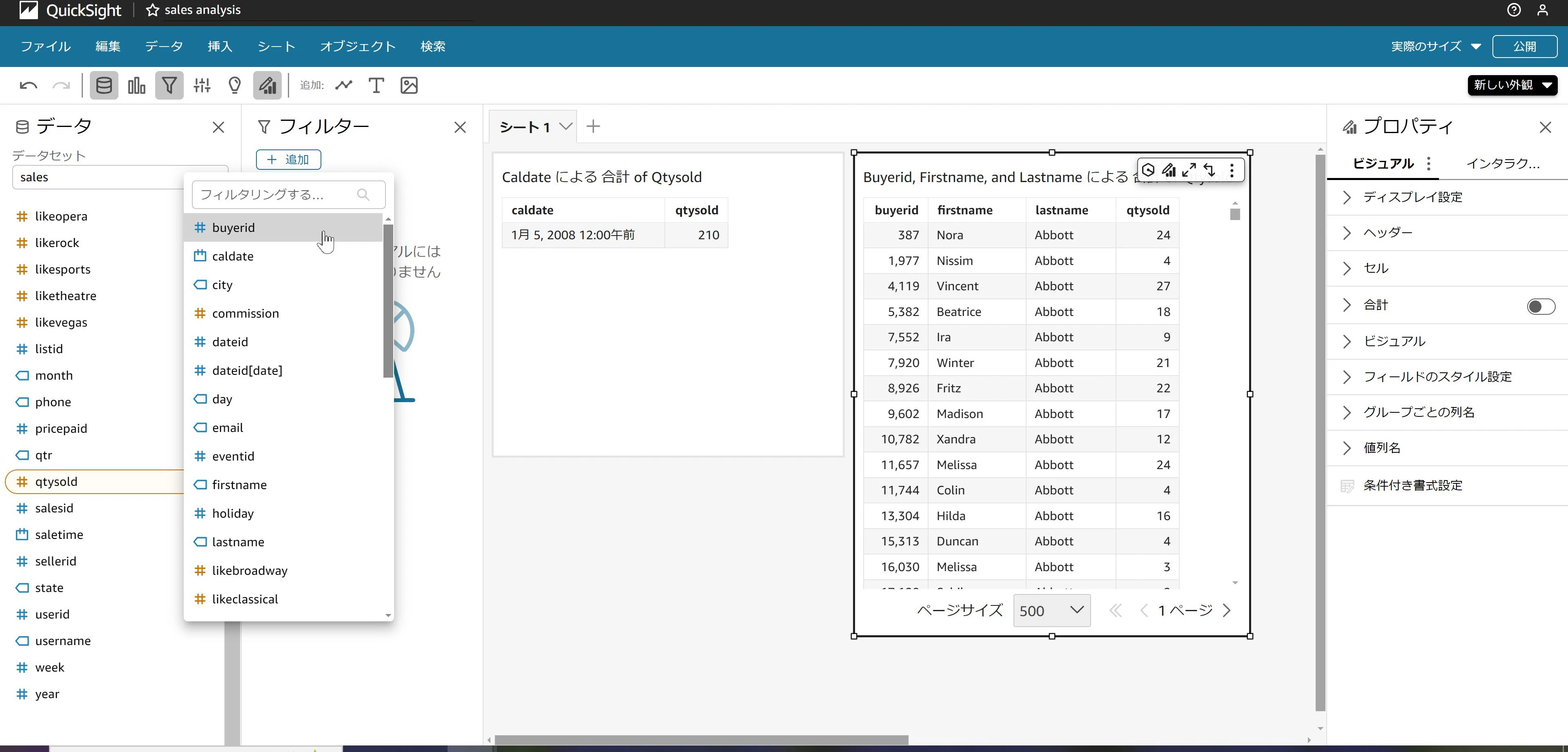The width and height of the screenshot is (1568, 752).
Task: Toggle the 合計 totals switch
Action: click(x=1541, y=306)
